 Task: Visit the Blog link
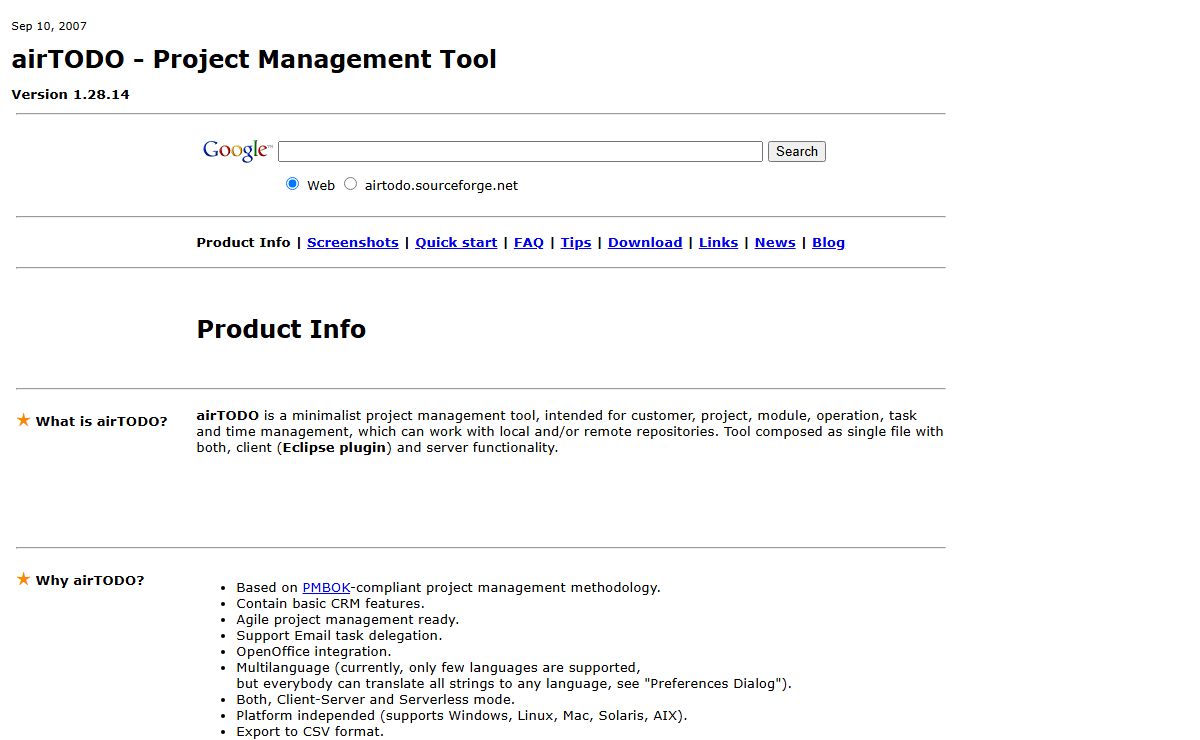click(828, 242)
